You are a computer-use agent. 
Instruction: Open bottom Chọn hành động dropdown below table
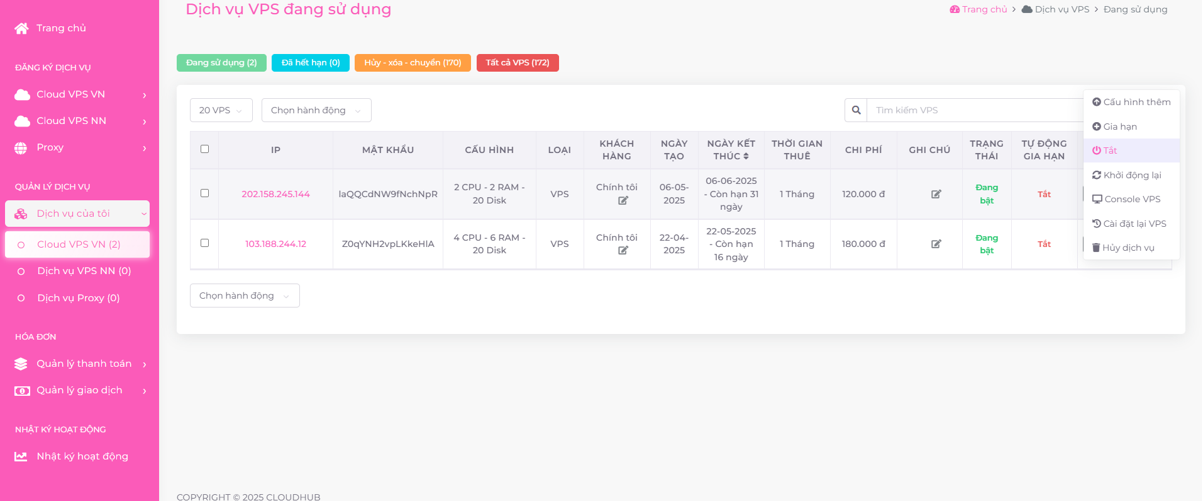pos(245,295)
